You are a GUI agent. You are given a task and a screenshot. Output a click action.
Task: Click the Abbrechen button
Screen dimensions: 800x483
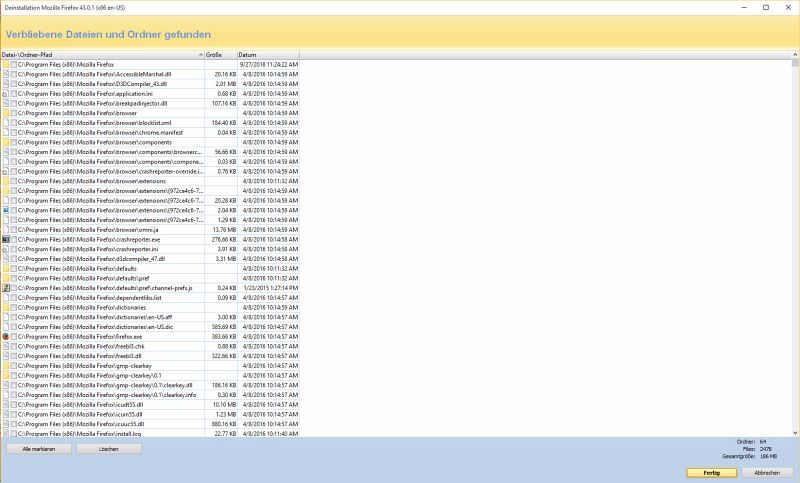pos(767,473)
